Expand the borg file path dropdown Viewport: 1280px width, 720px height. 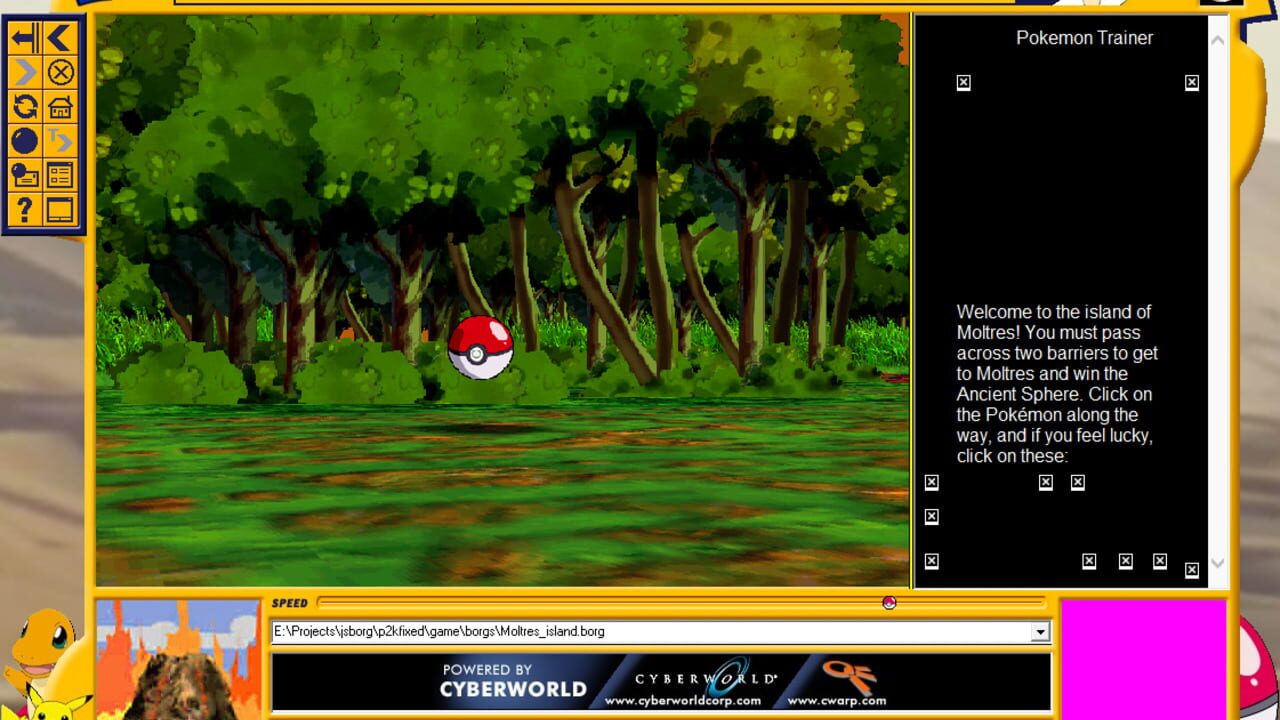click(x=1040, y=632)
